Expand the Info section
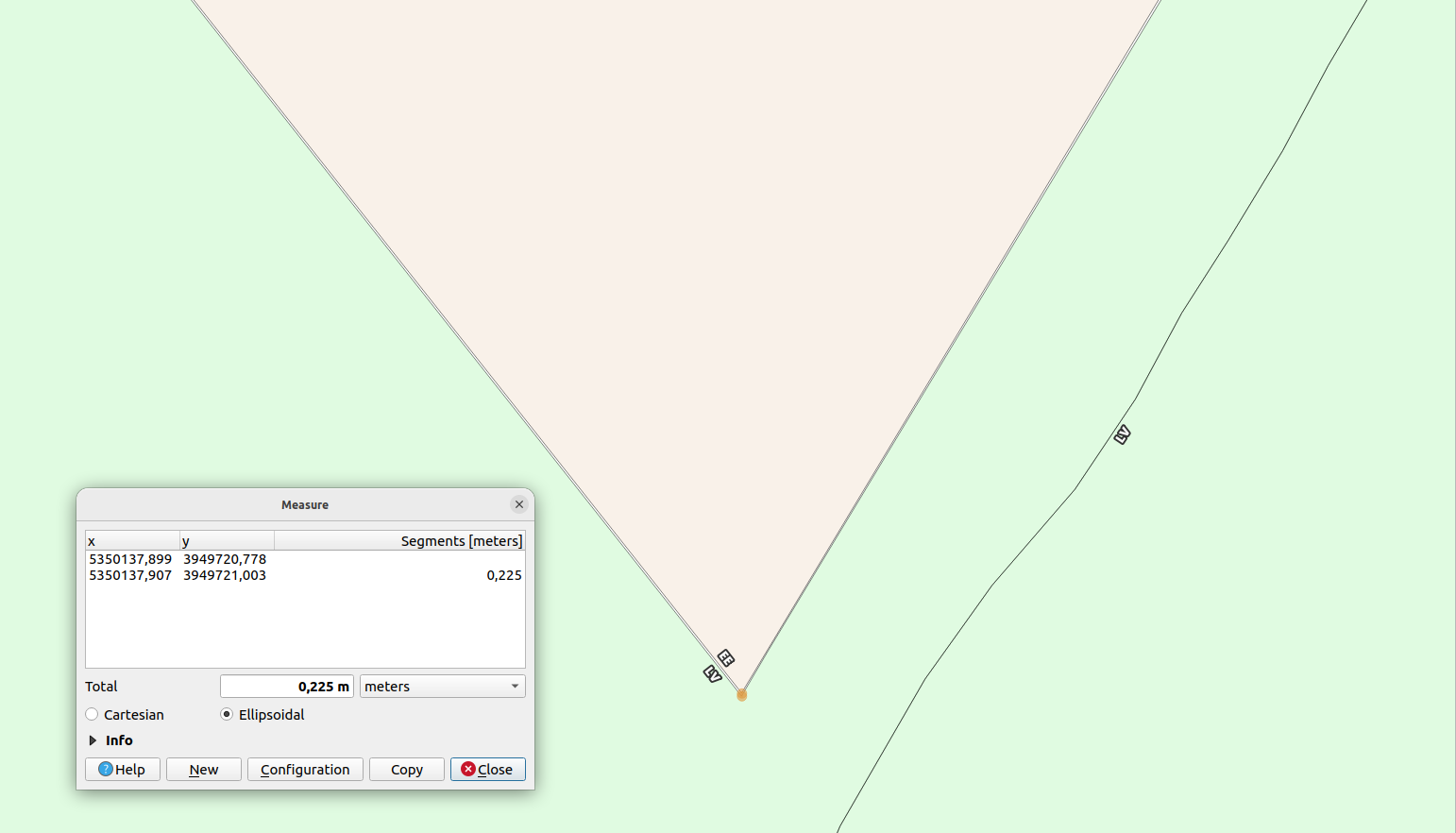 click(93, 740)
